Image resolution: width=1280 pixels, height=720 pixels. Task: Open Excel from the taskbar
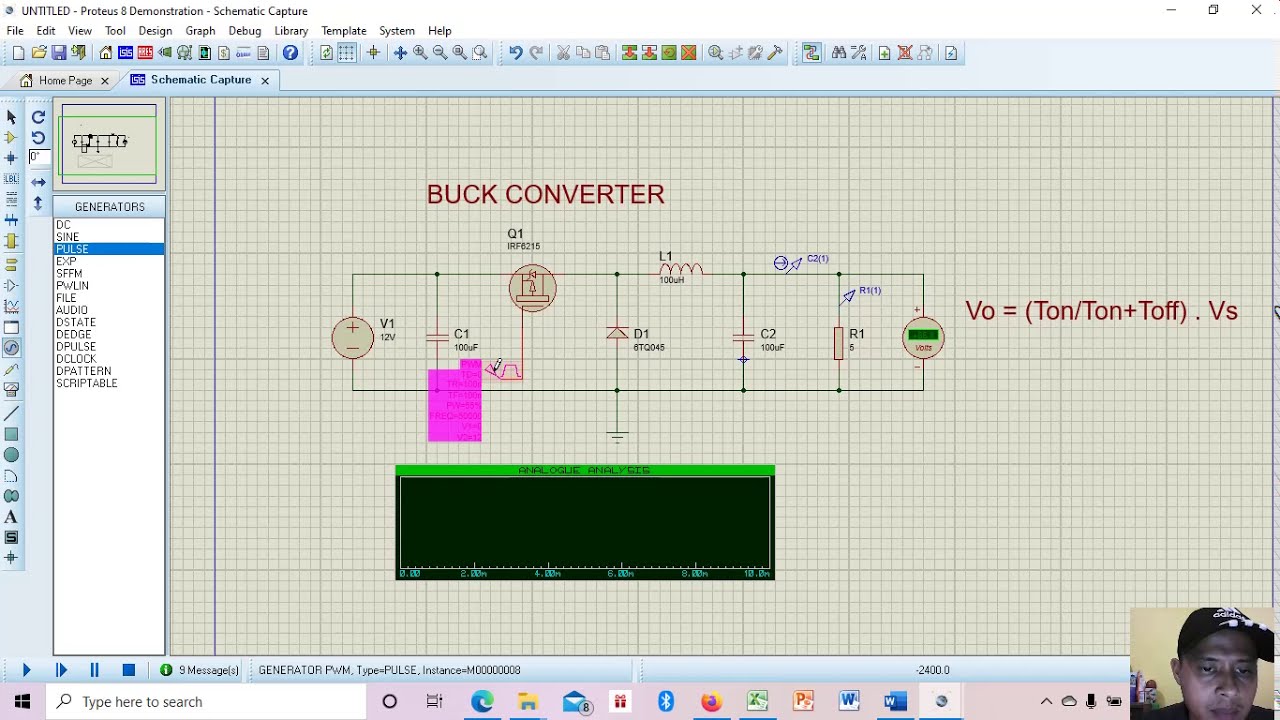click(x=757, y=702)
